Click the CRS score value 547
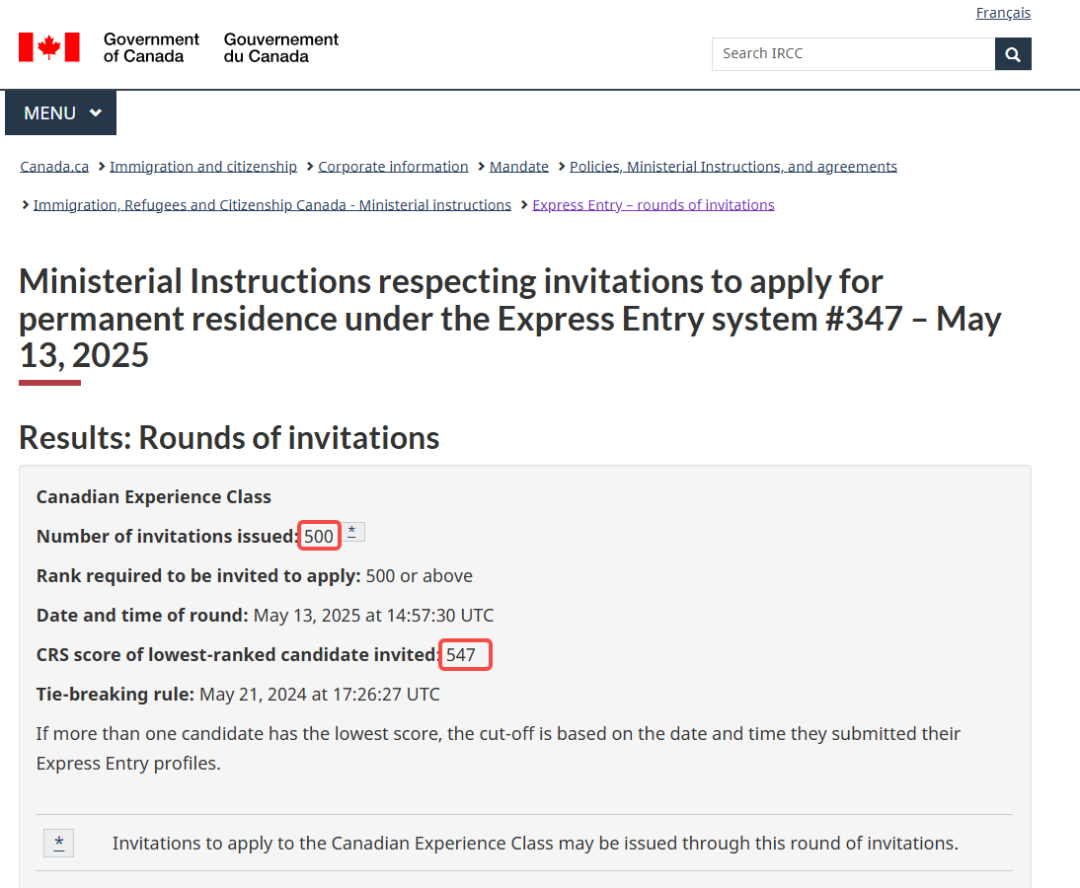The height and width of the screenshot is (888, 1080). [x=461, y=654]
